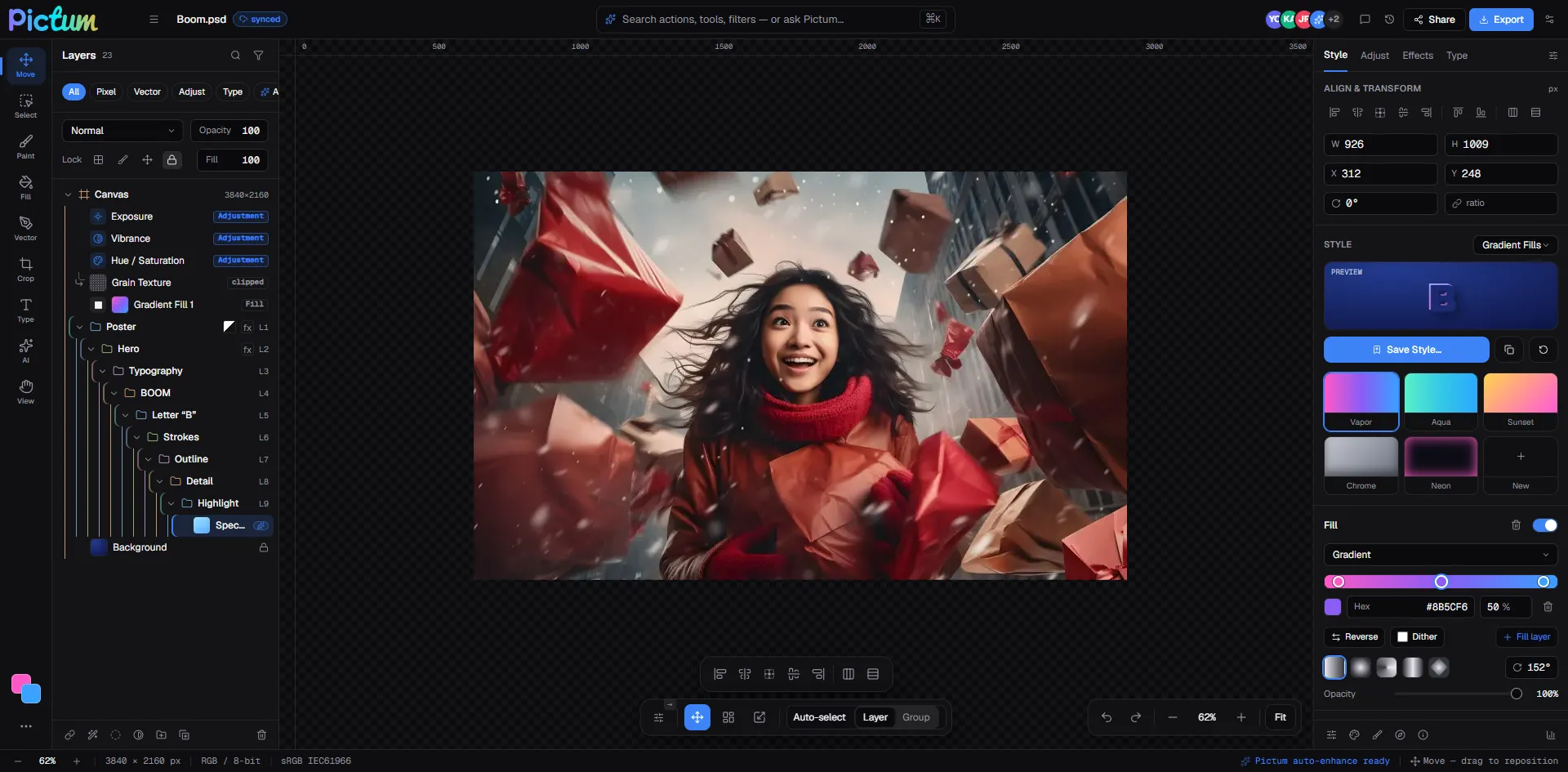This screenshot has width=1568, height=772.
Task: Open version history icon
Action: click(x=1389, y=20)
